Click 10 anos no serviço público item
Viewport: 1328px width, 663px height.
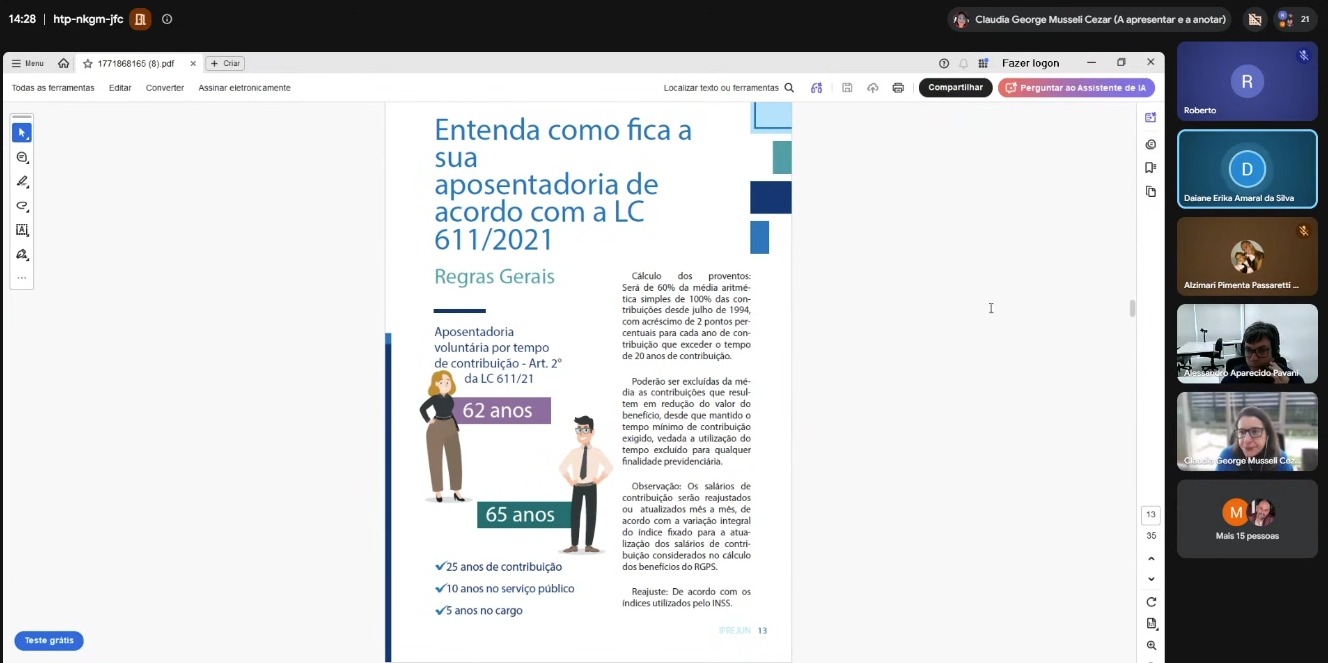[504, 589]
